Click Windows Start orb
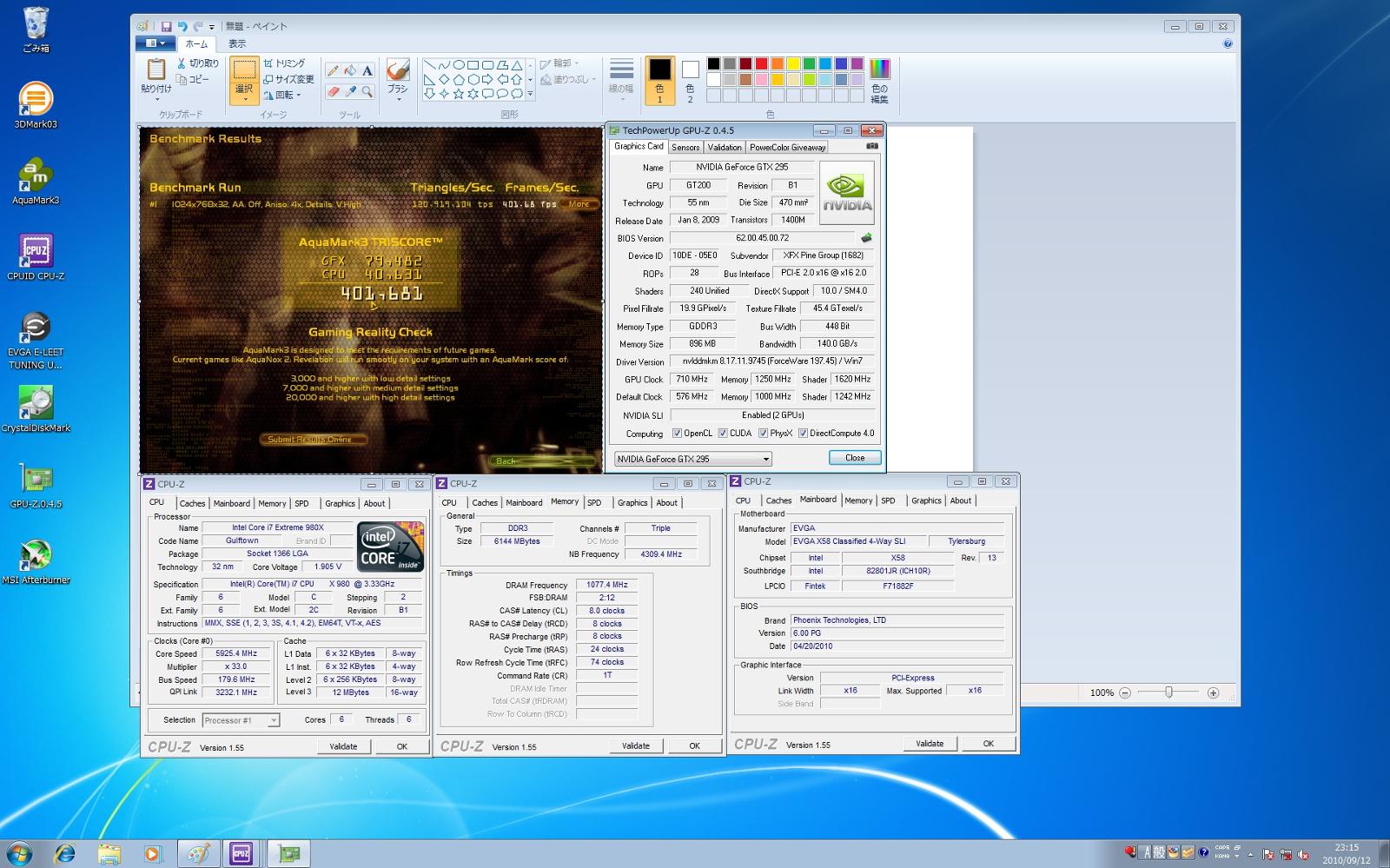1390x868 pixels. coord(19,853)
